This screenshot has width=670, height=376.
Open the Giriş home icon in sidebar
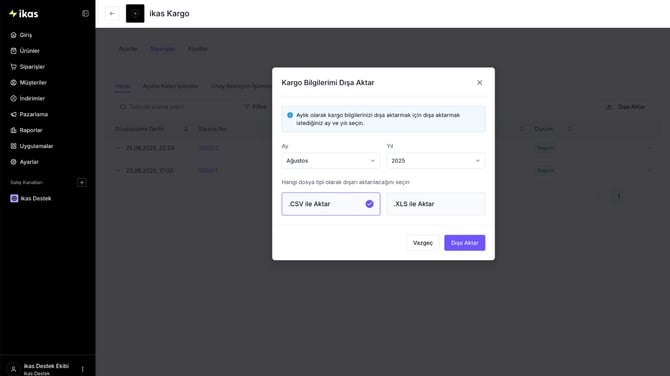coord(13,35)
